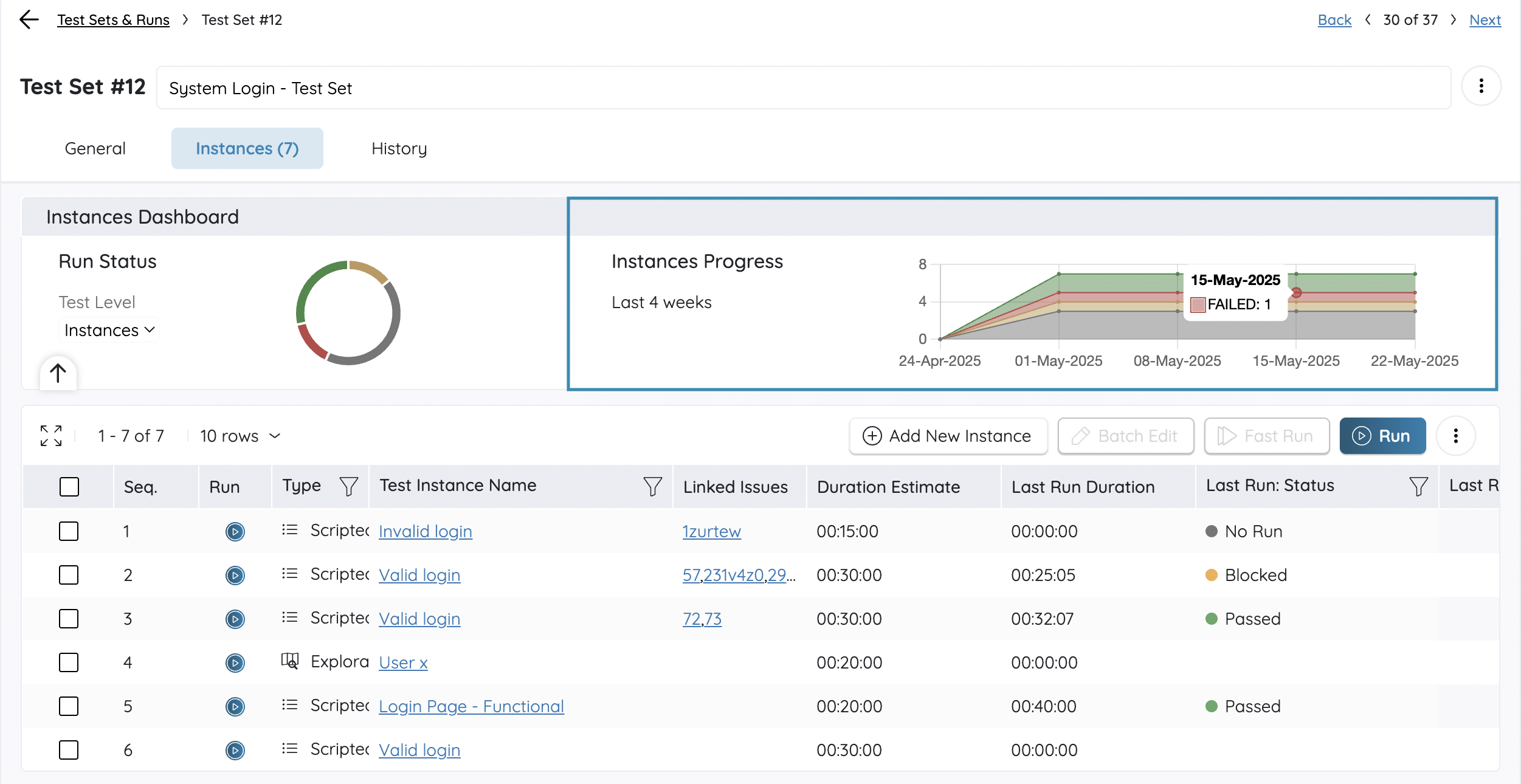Open linked issues 57,231v4z0,29...
Screen dimensions: 1521x784
tap(739, 575)
